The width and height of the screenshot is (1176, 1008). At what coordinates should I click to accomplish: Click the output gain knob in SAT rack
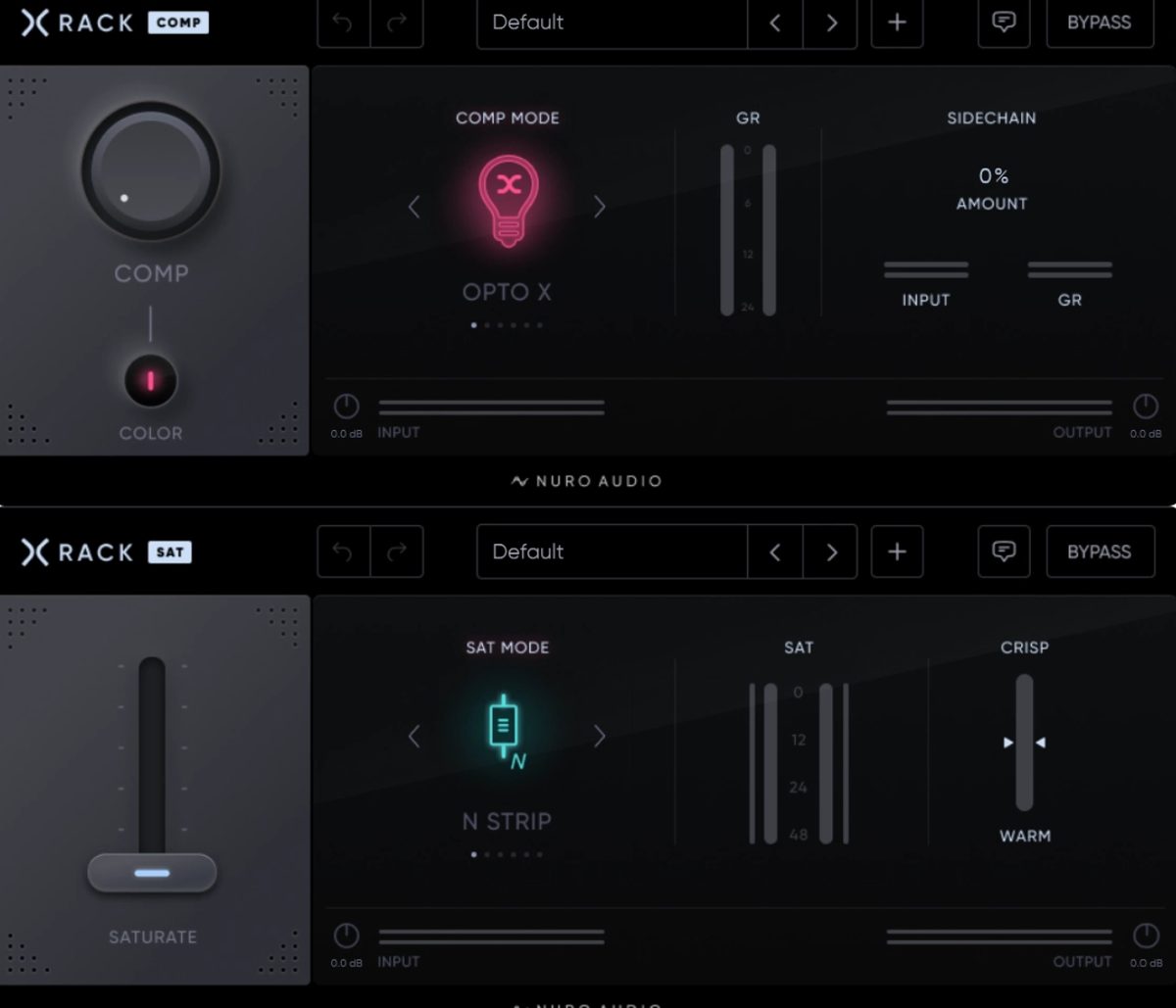1146,936
